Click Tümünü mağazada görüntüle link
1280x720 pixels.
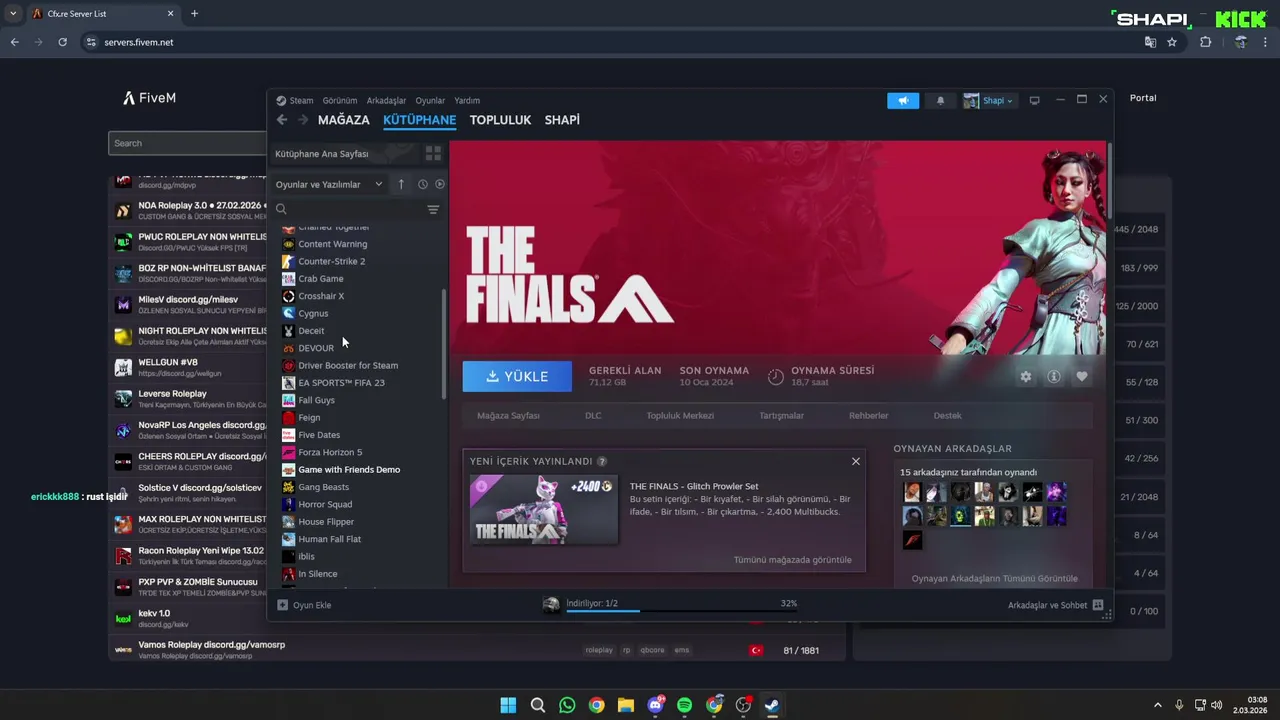[x=793, y=560]
